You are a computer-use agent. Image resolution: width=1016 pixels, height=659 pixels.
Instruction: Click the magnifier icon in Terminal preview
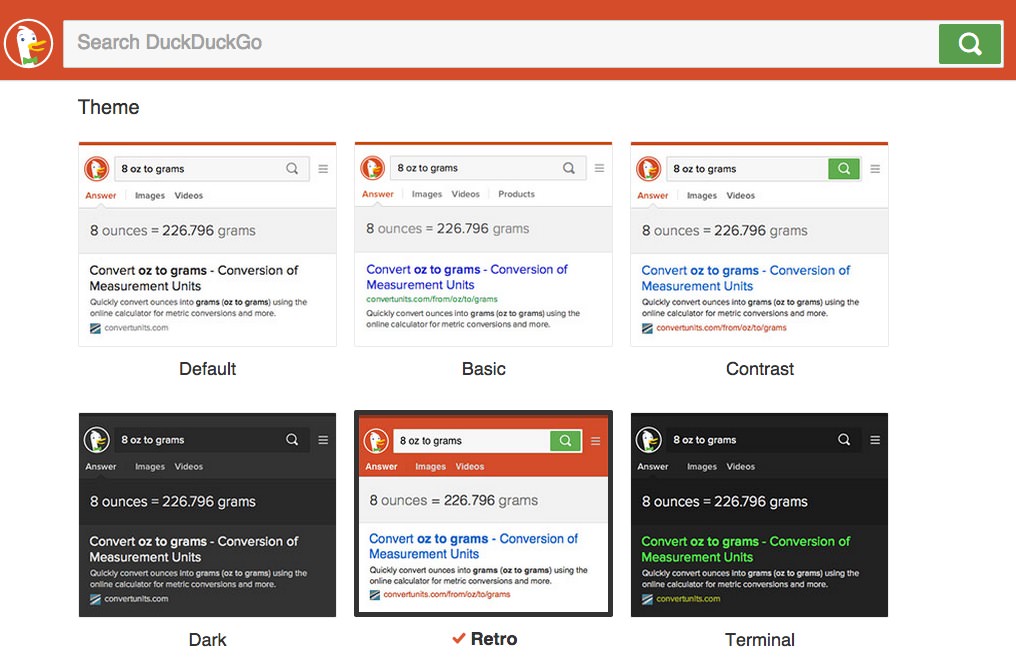[844, 439]
